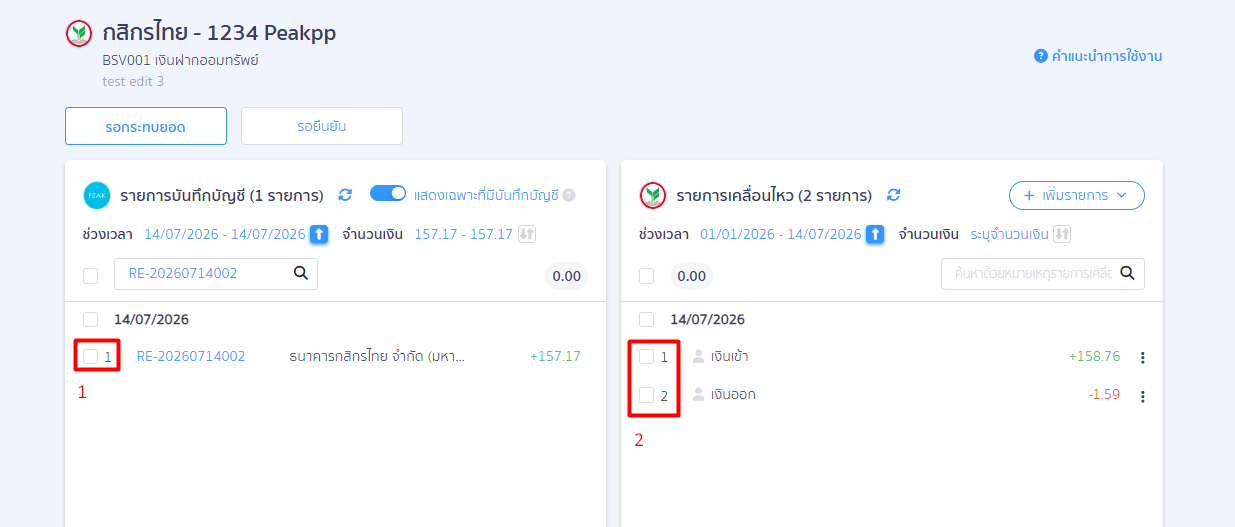
Task: Click the account title กสิกรไทย - 1234 Peakpp
Action: pyautogui.click(x=219, y=33)
